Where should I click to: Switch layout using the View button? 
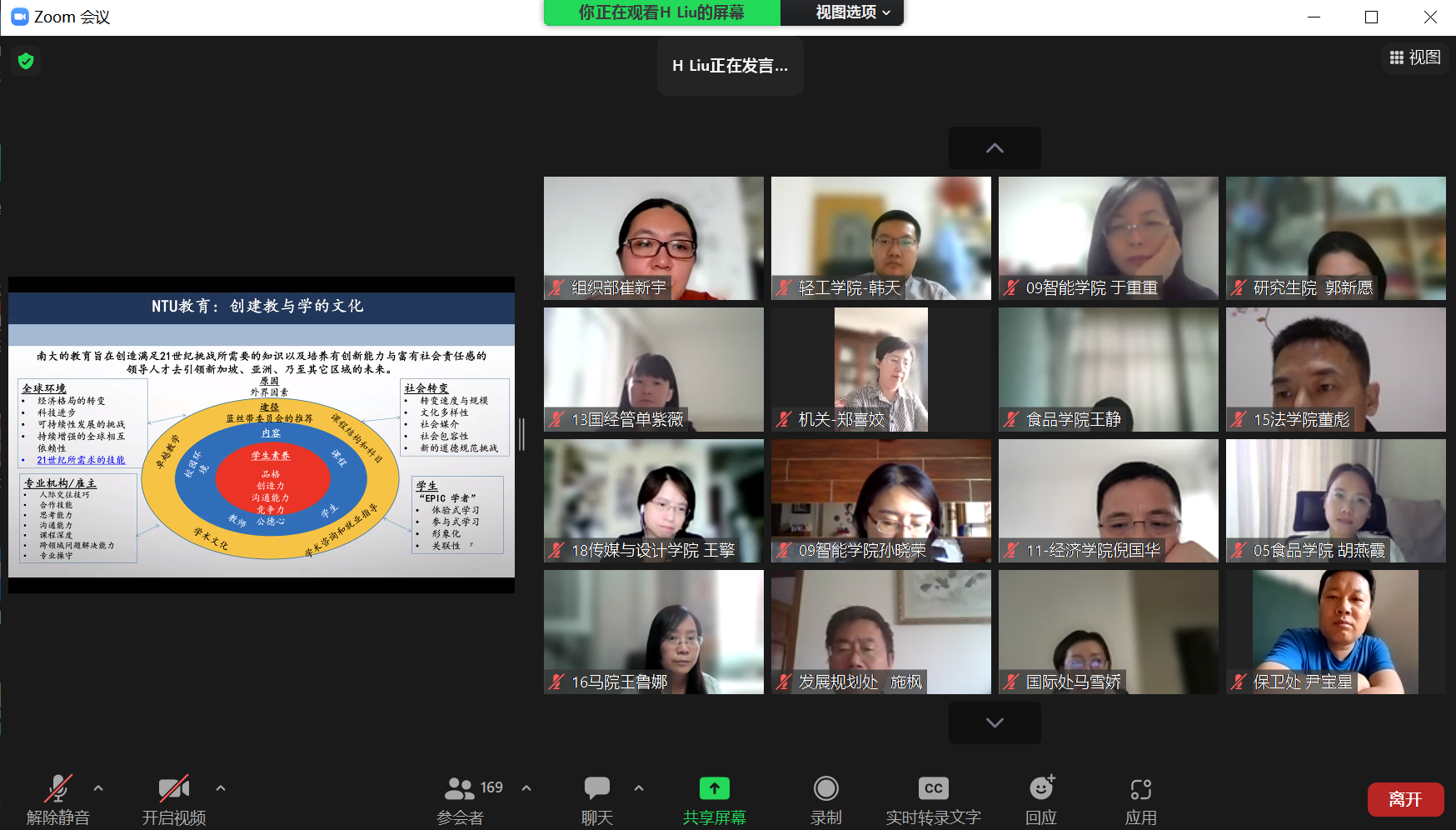click(x=1415, y=57)
